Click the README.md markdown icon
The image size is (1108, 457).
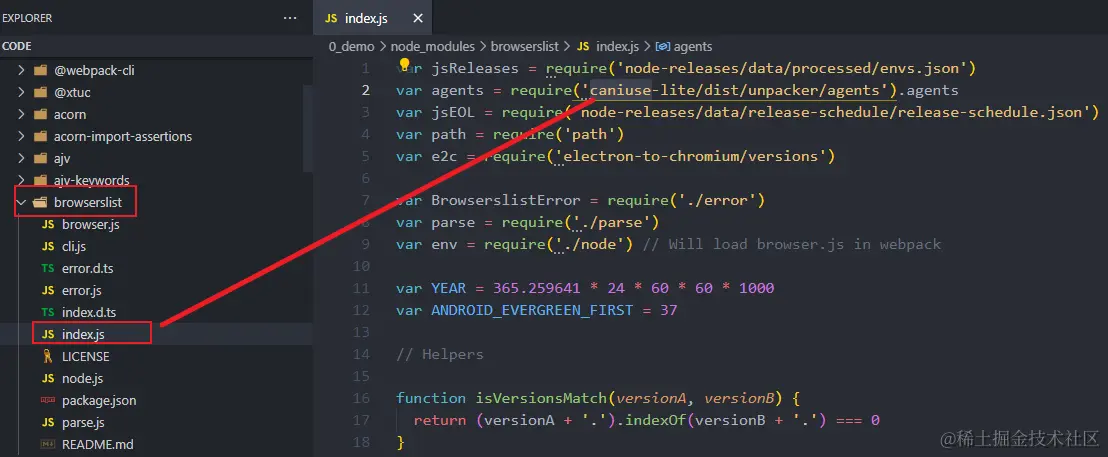pyautogui.click(x=48, y=444)
